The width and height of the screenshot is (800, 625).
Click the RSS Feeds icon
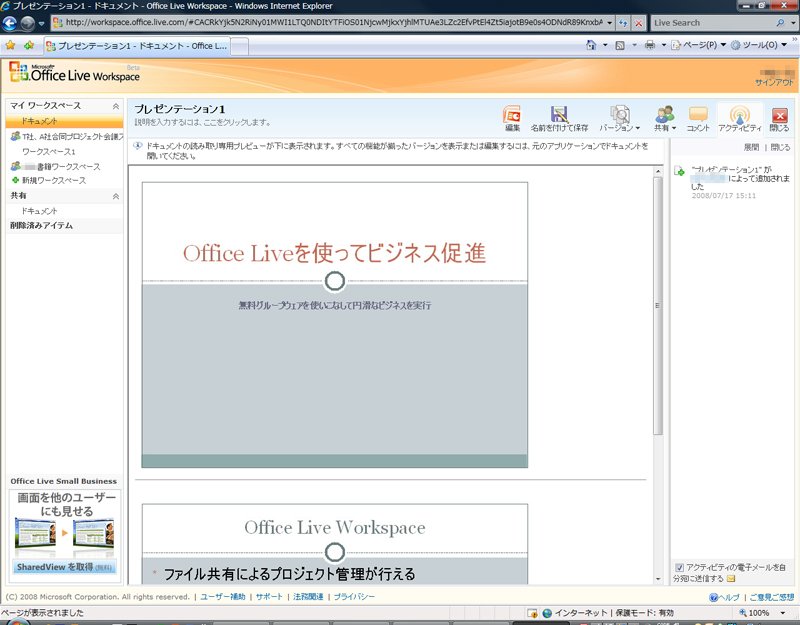[x=620, y=45]
